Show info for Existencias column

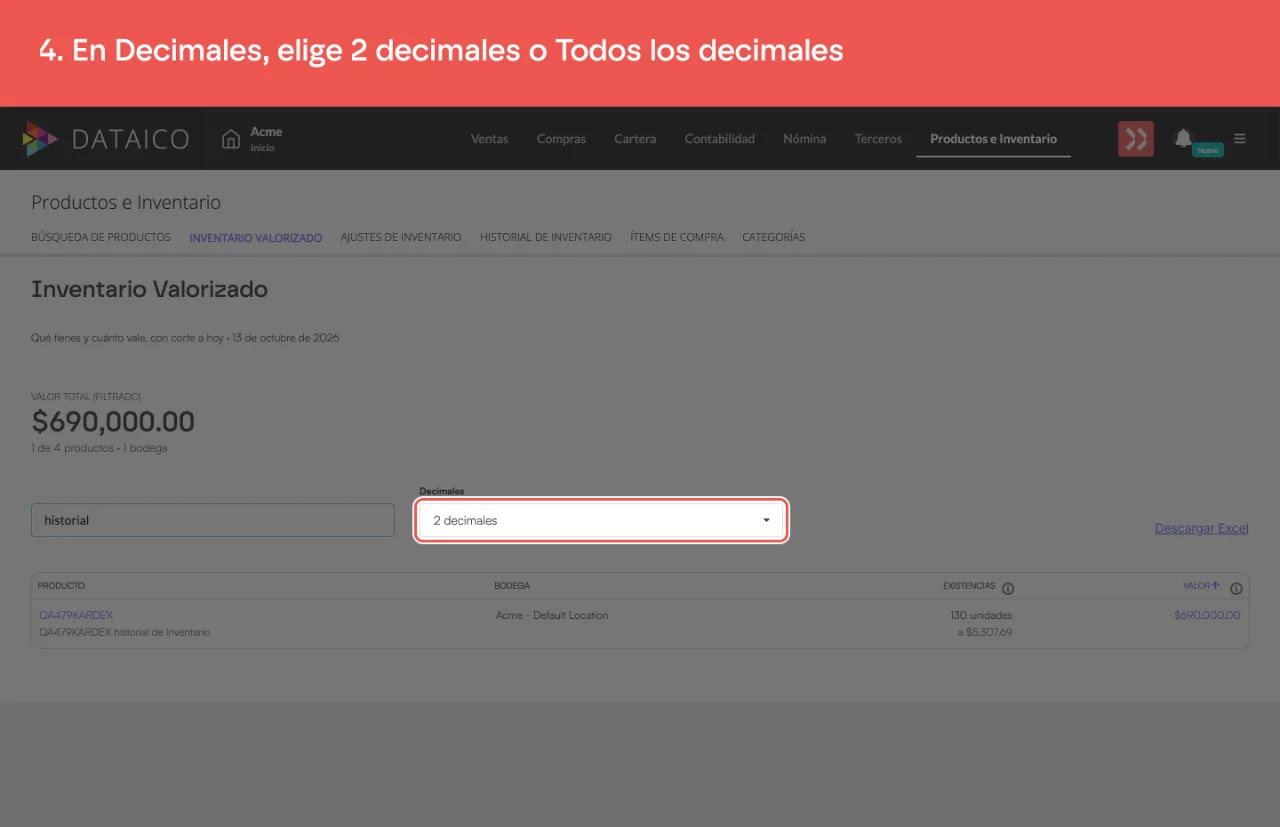(x=1008, y=588)
